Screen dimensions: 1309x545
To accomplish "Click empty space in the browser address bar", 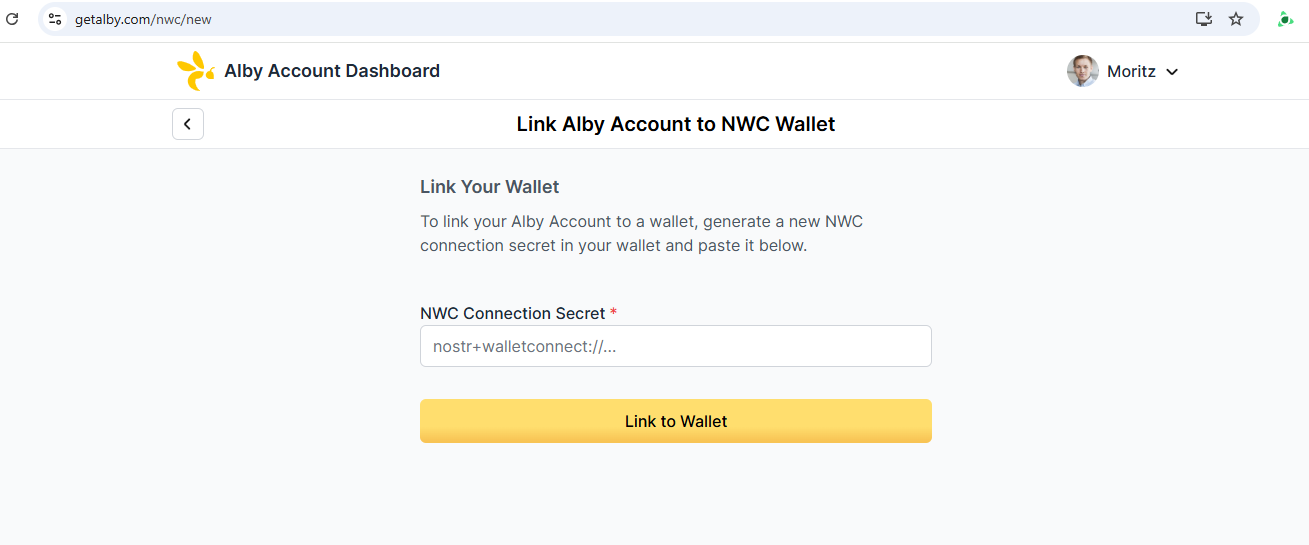I will point(700,19).
